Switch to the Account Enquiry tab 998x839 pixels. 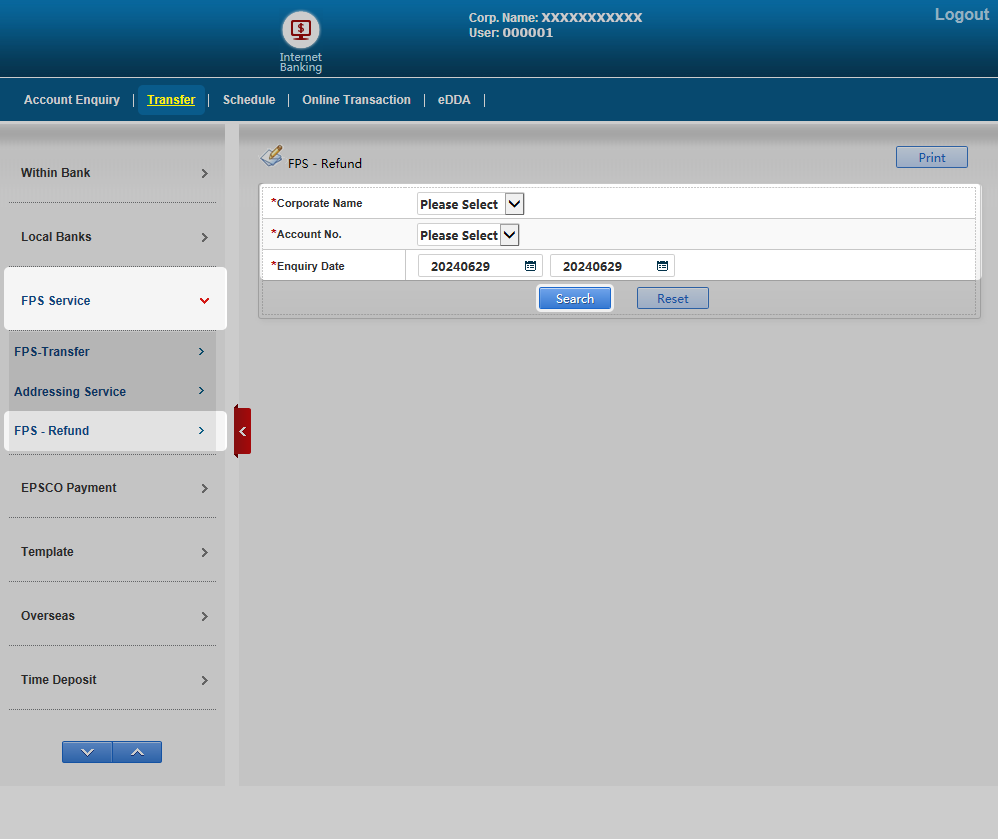(x=72, y=100)
